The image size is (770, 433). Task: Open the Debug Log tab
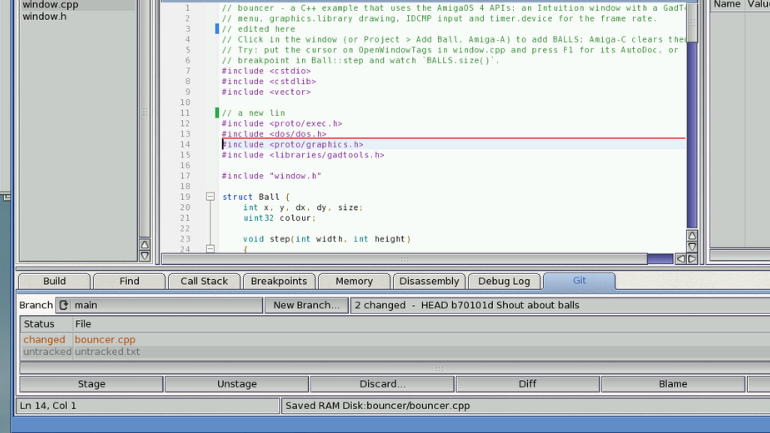pyautogui.click(x=504, y=281)
